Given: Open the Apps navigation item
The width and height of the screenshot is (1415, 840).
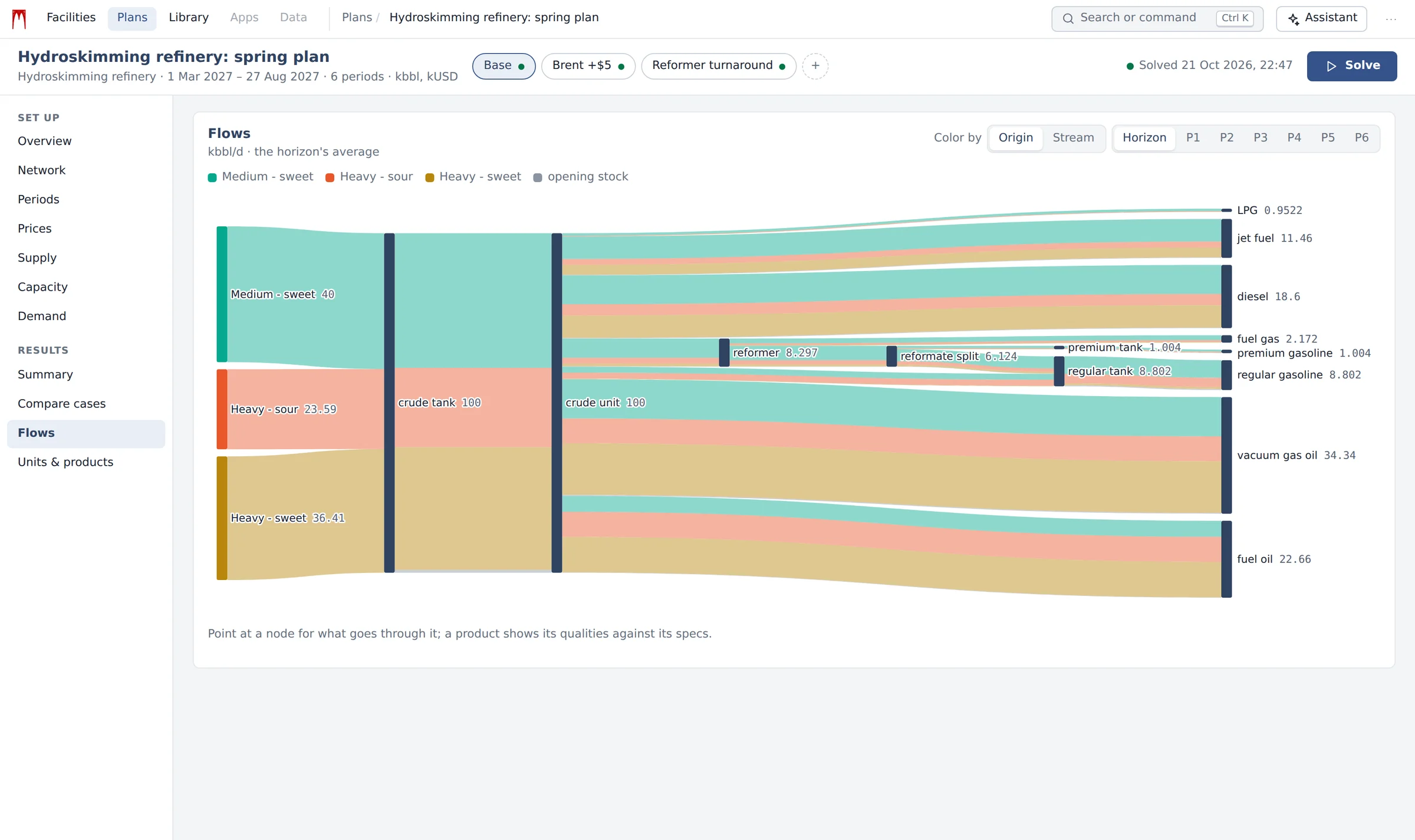Looking at the screenshot, I should [x=244, y=18].
